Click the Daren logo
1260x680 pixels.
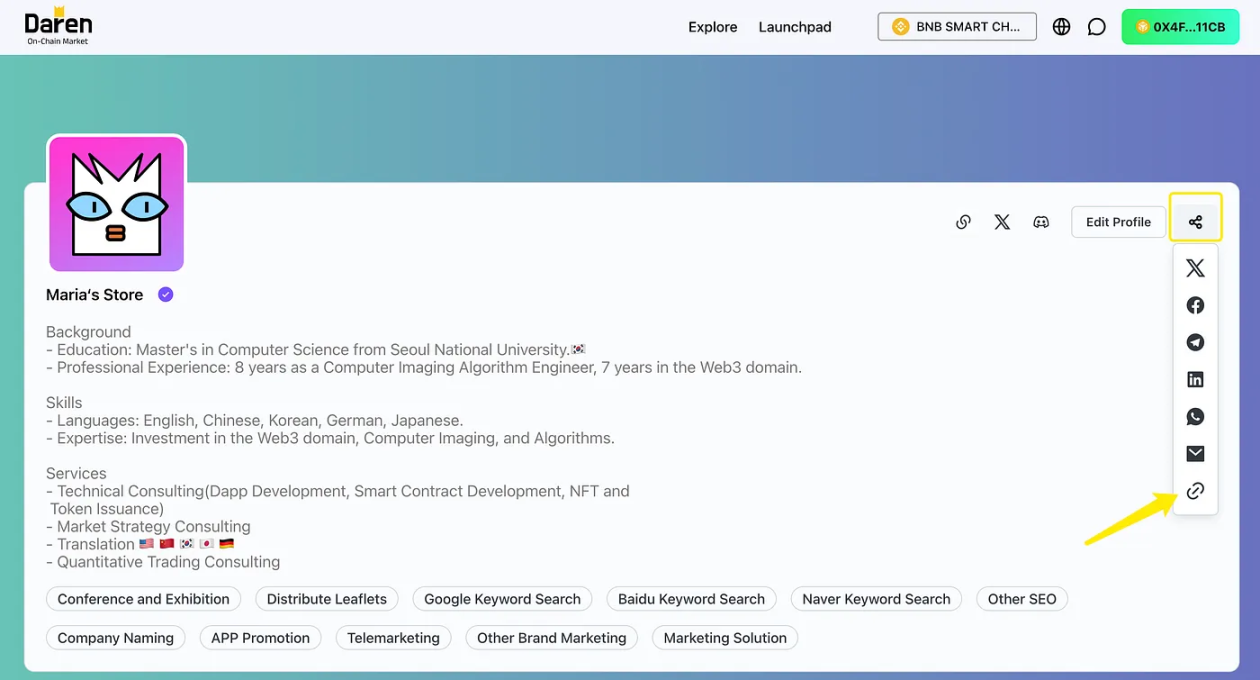point(58,27)
